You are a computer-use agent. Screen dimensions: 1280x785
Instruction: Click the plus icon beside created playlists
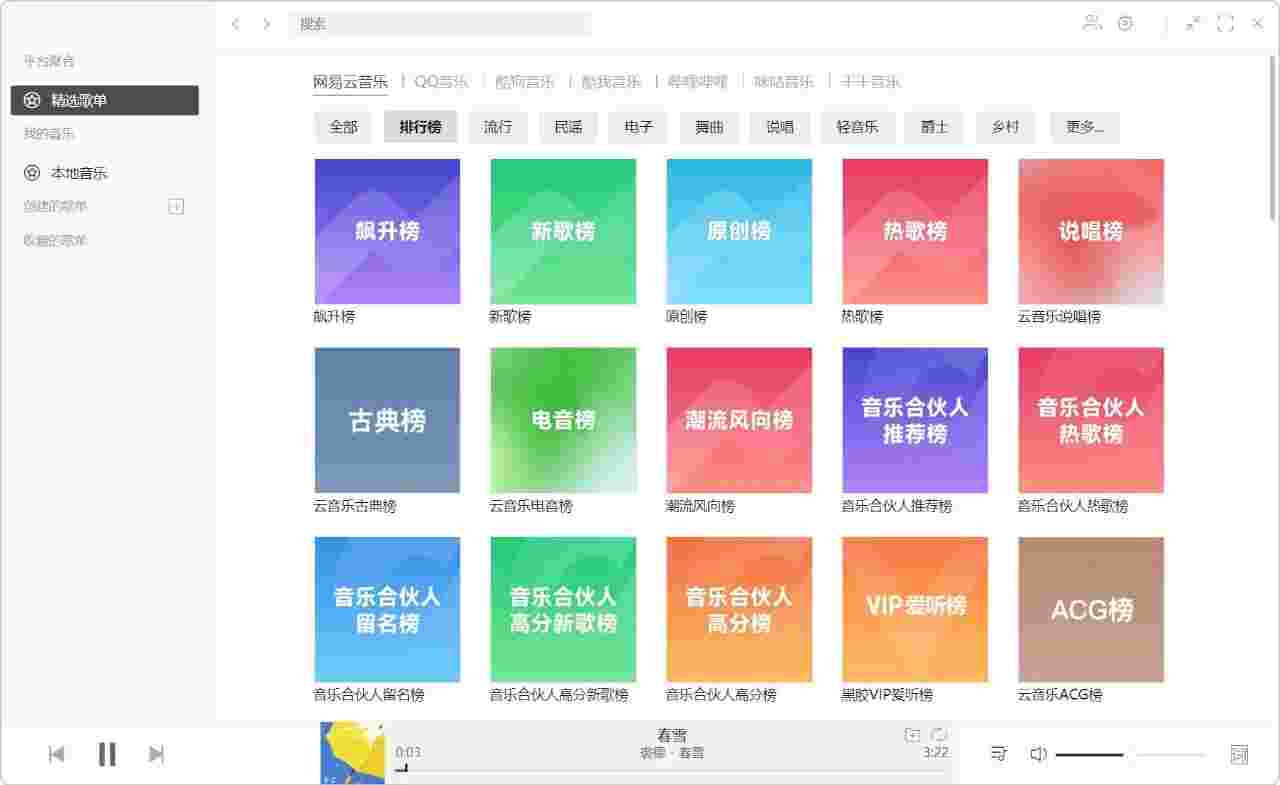click(x=176, y=206)
